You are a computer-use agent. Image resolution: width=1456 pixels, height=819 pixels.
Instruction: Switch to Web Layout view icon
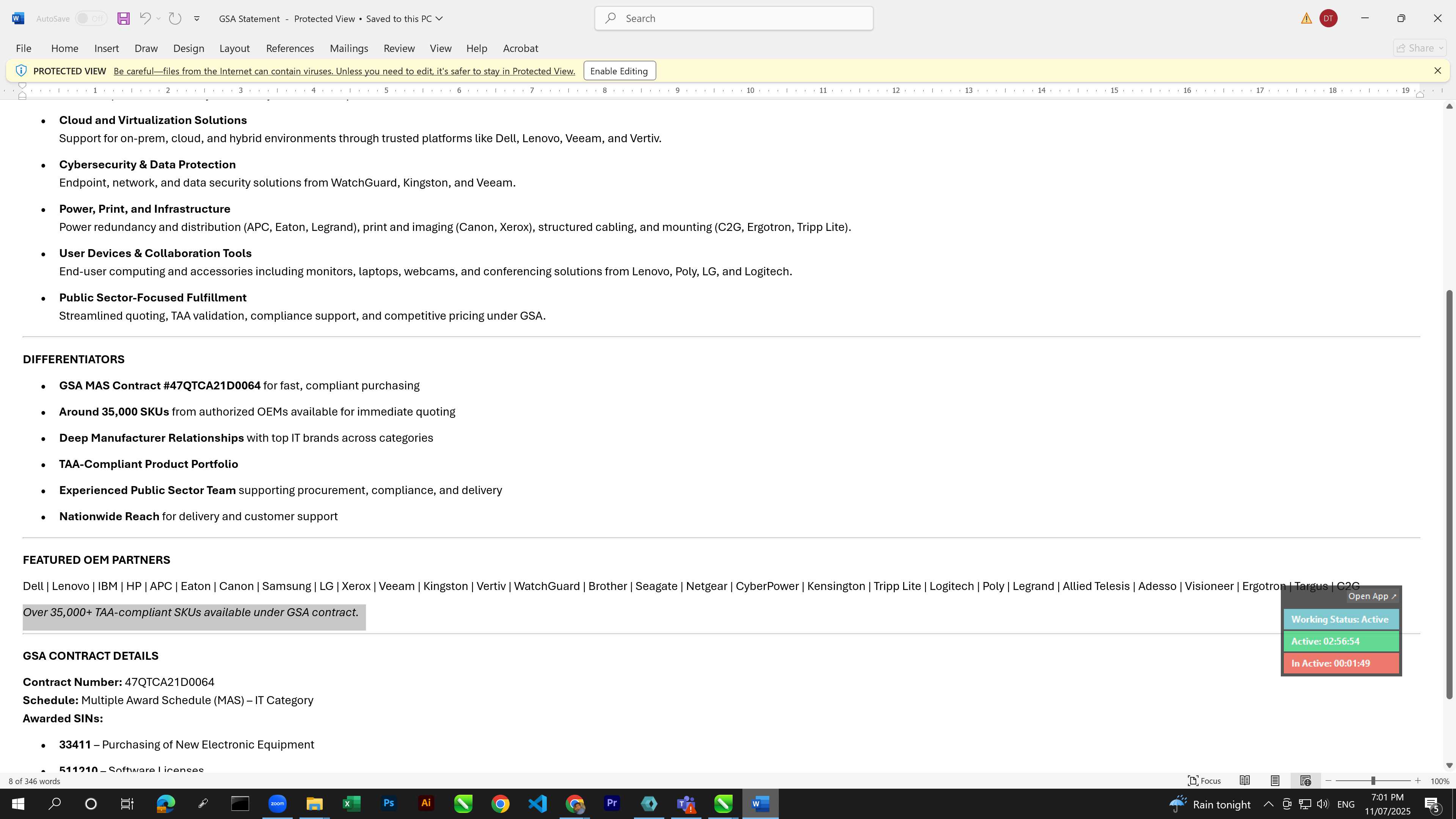(x=1305, y=781)
